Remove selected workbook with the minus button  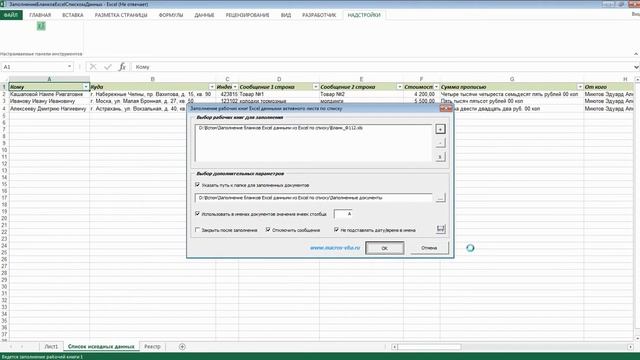click(440, 143)
